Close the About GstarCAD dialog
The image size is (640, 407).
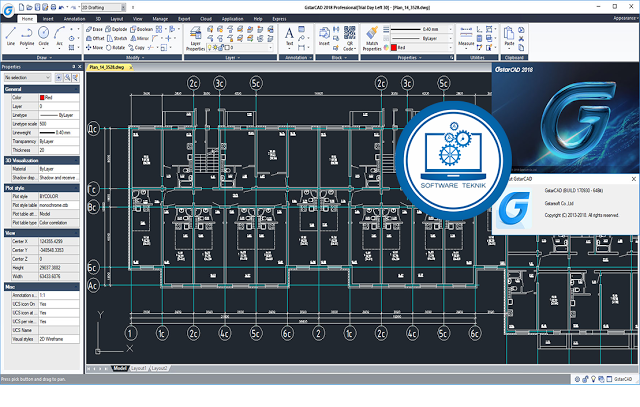point(633,179)
